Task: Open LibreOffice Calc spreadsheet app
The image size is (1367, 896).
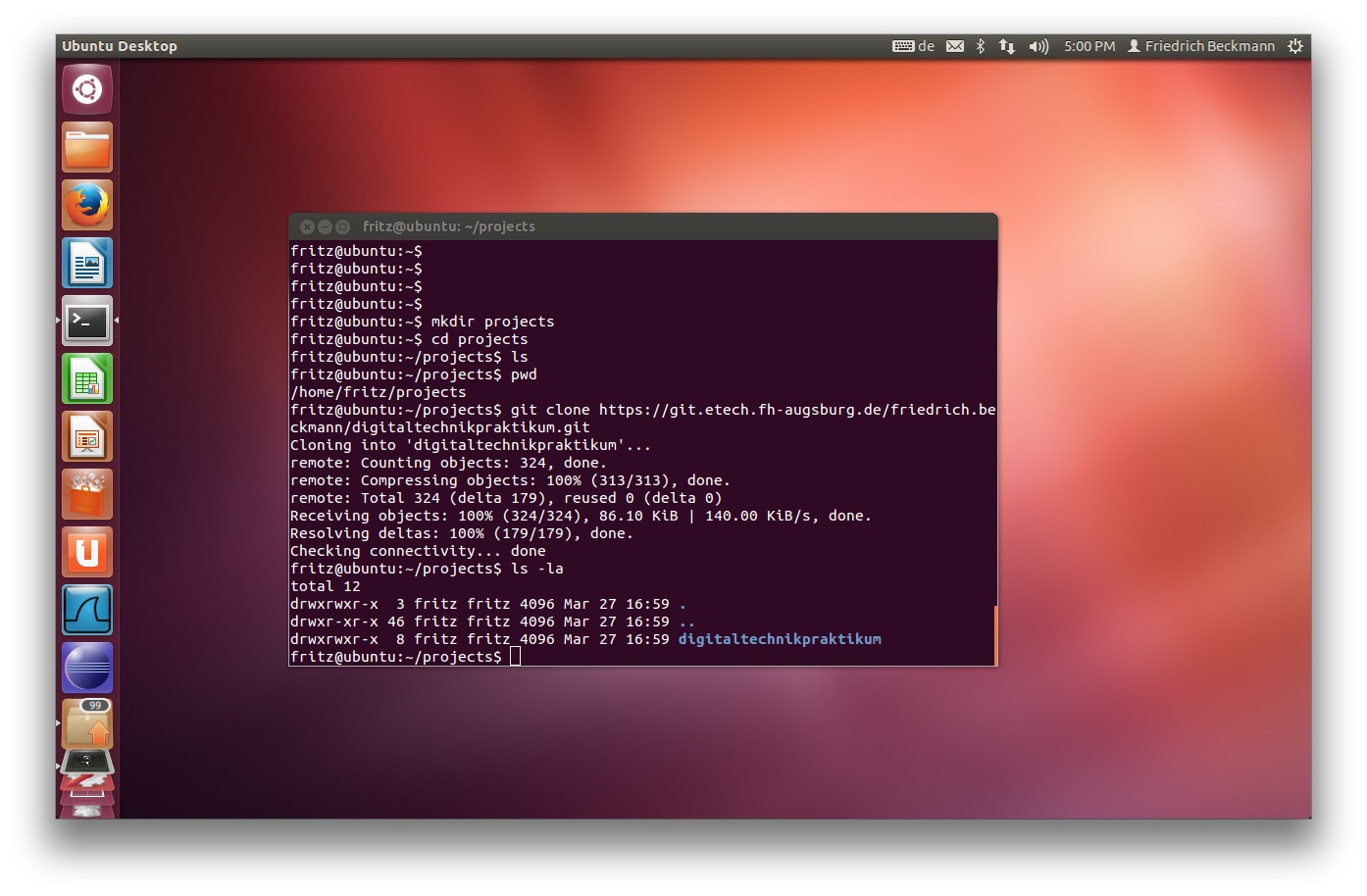Action: click(x=87, y=378)
